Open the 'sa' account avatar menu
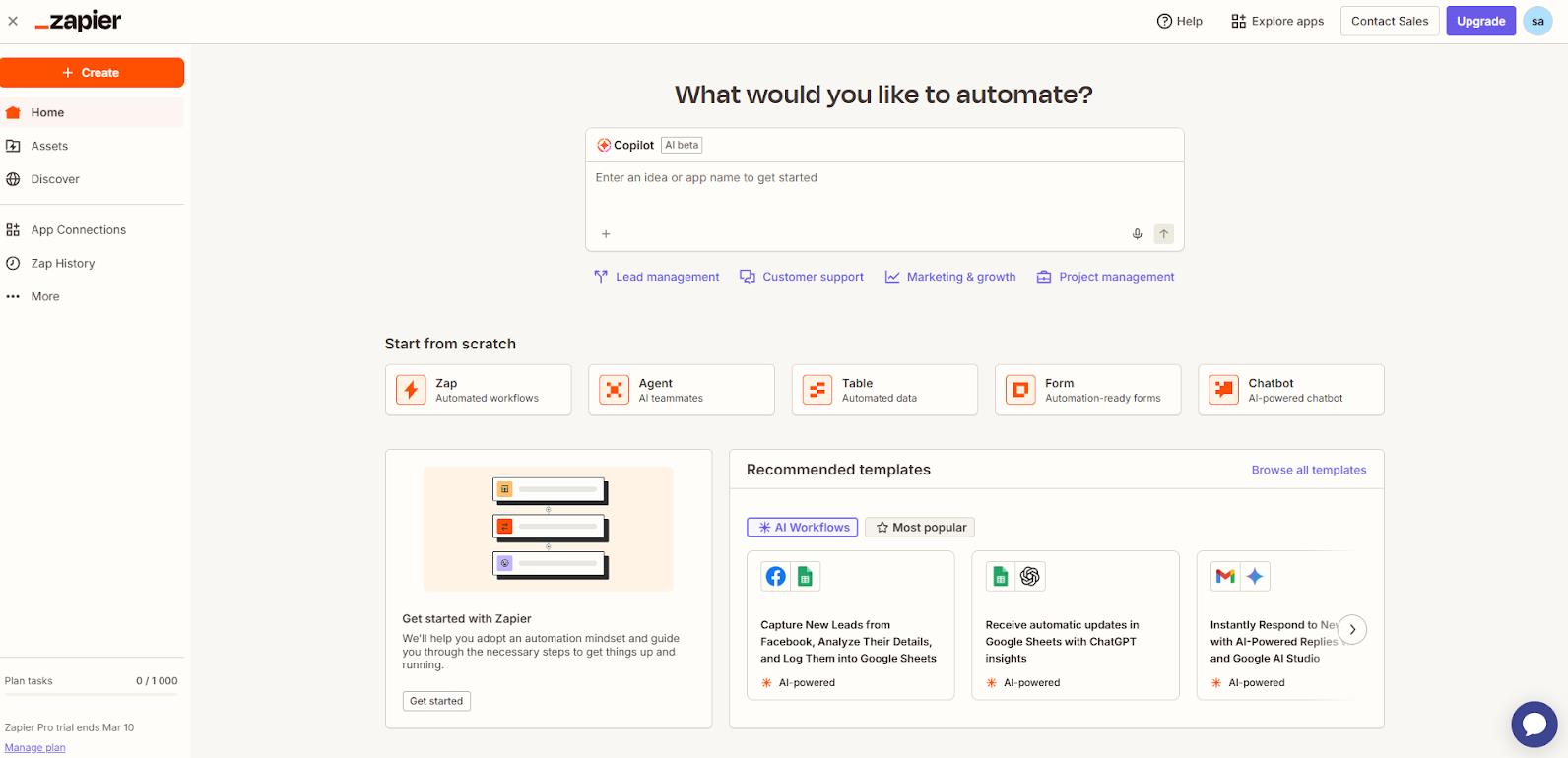Image resolution: width=1568 pixels, height=758 pixels. coord(1537,21)
